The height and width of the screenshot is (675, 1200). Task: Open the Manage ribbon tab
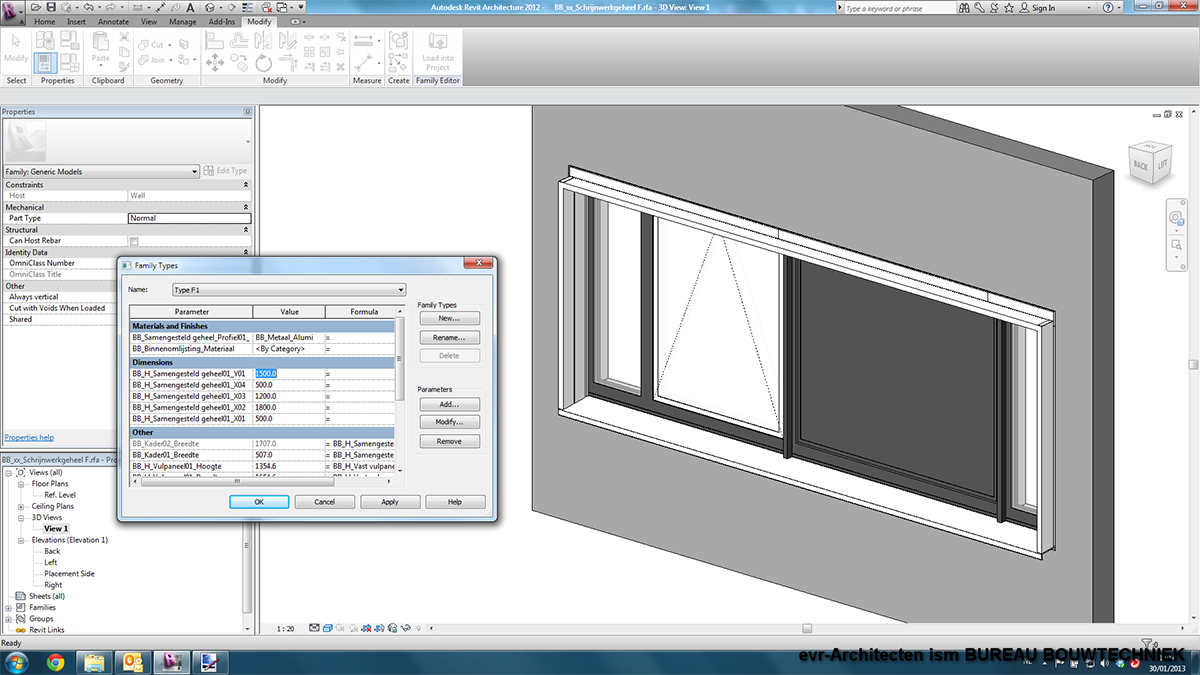coord(183,21)
